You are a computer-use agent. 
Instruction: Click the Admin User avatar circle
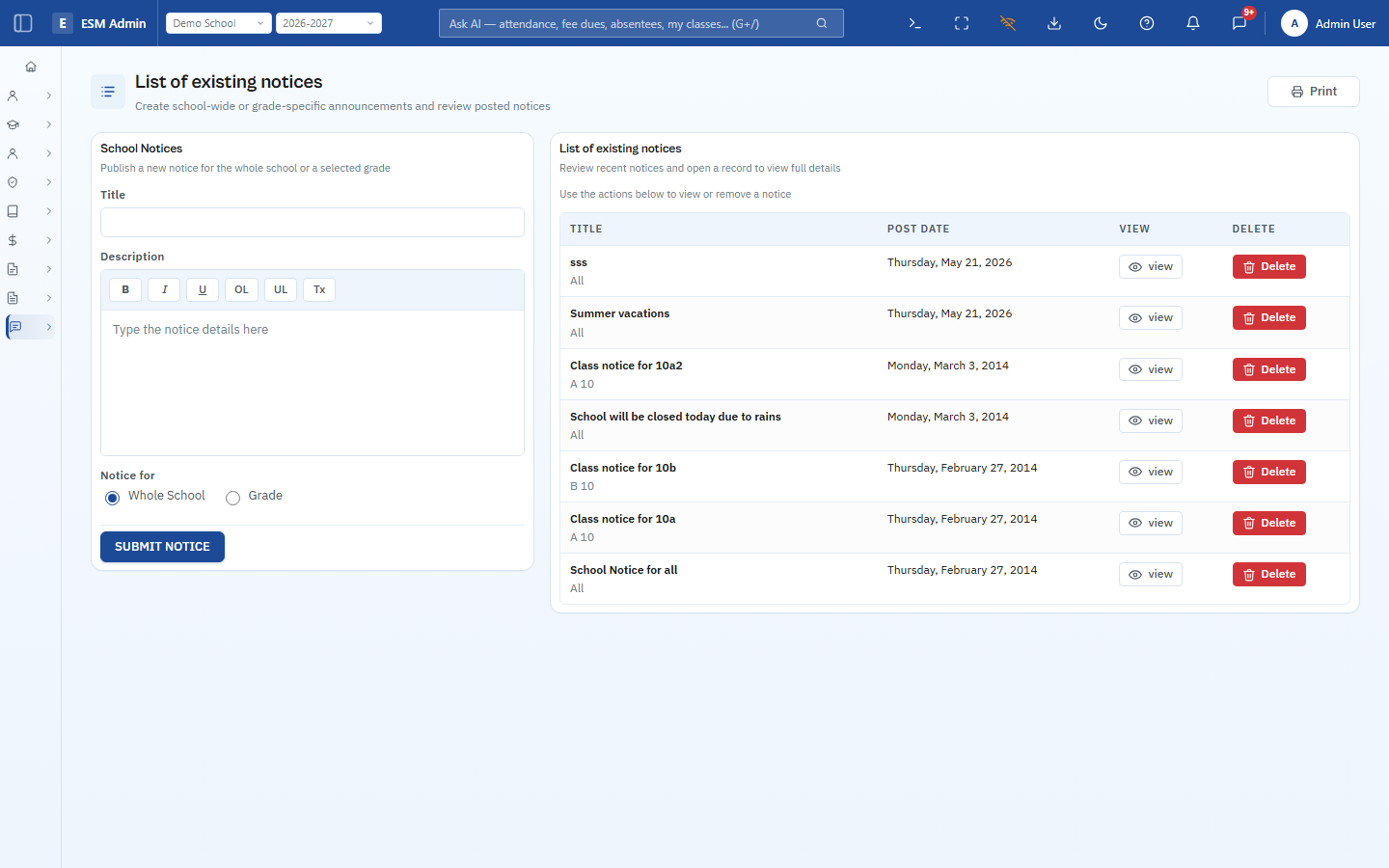1294,23
